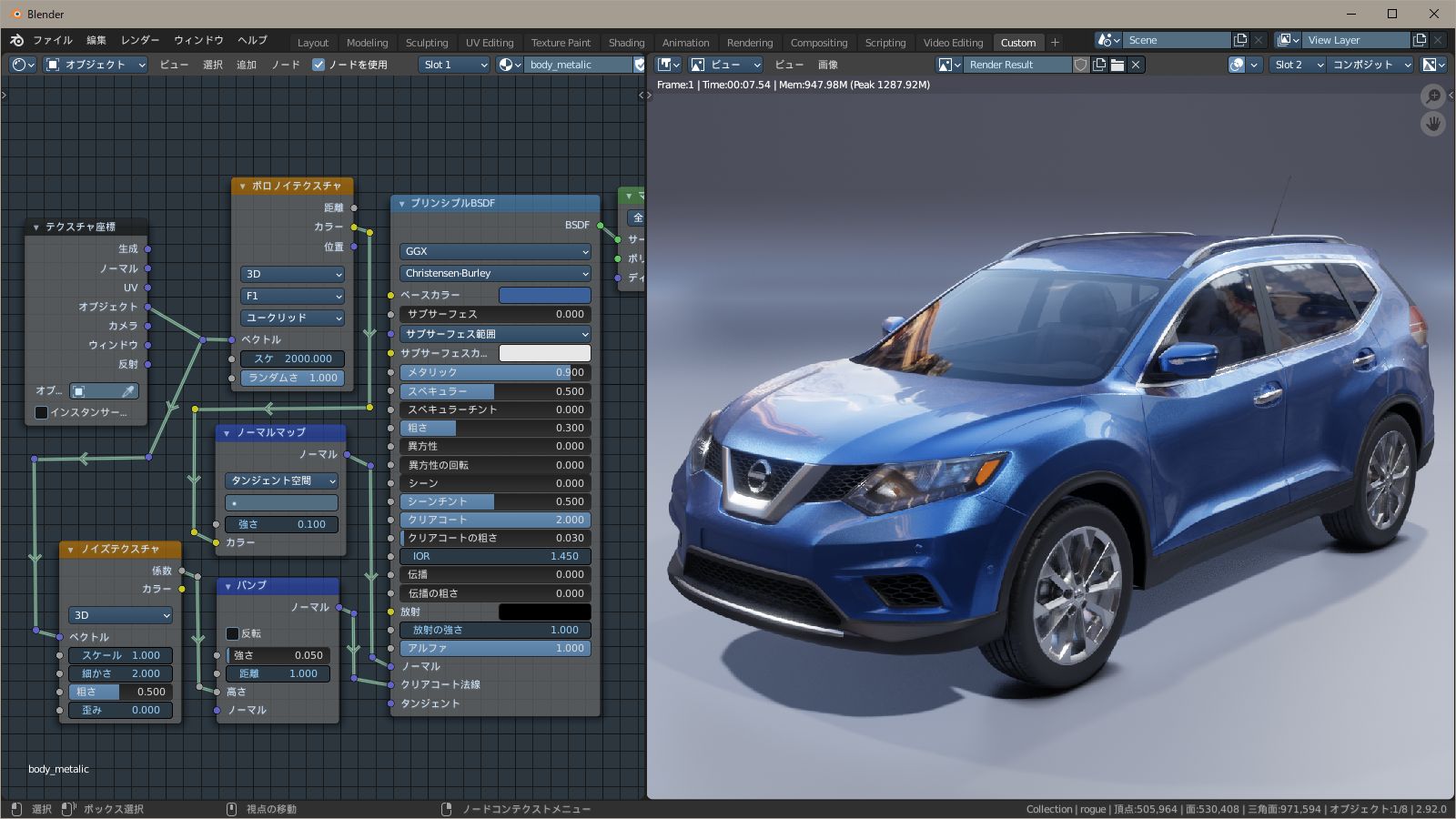Open the Christensen-Burley subsurface method dropdown

pyautogui.click(x=495, y=273)
